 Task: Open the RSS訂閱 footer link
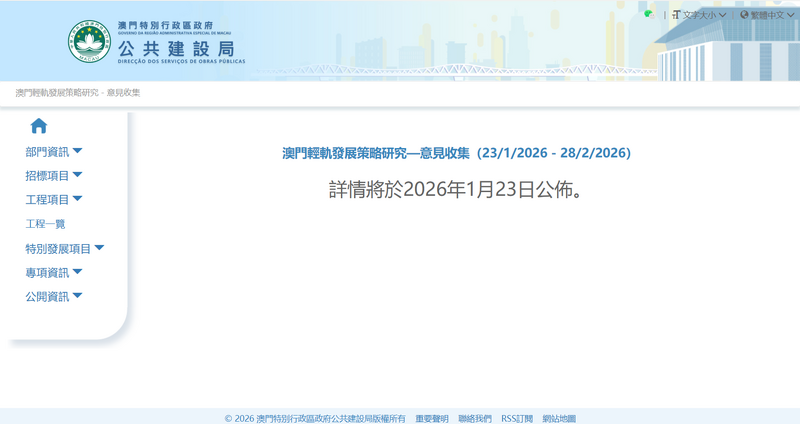click(x=517, y=418)
